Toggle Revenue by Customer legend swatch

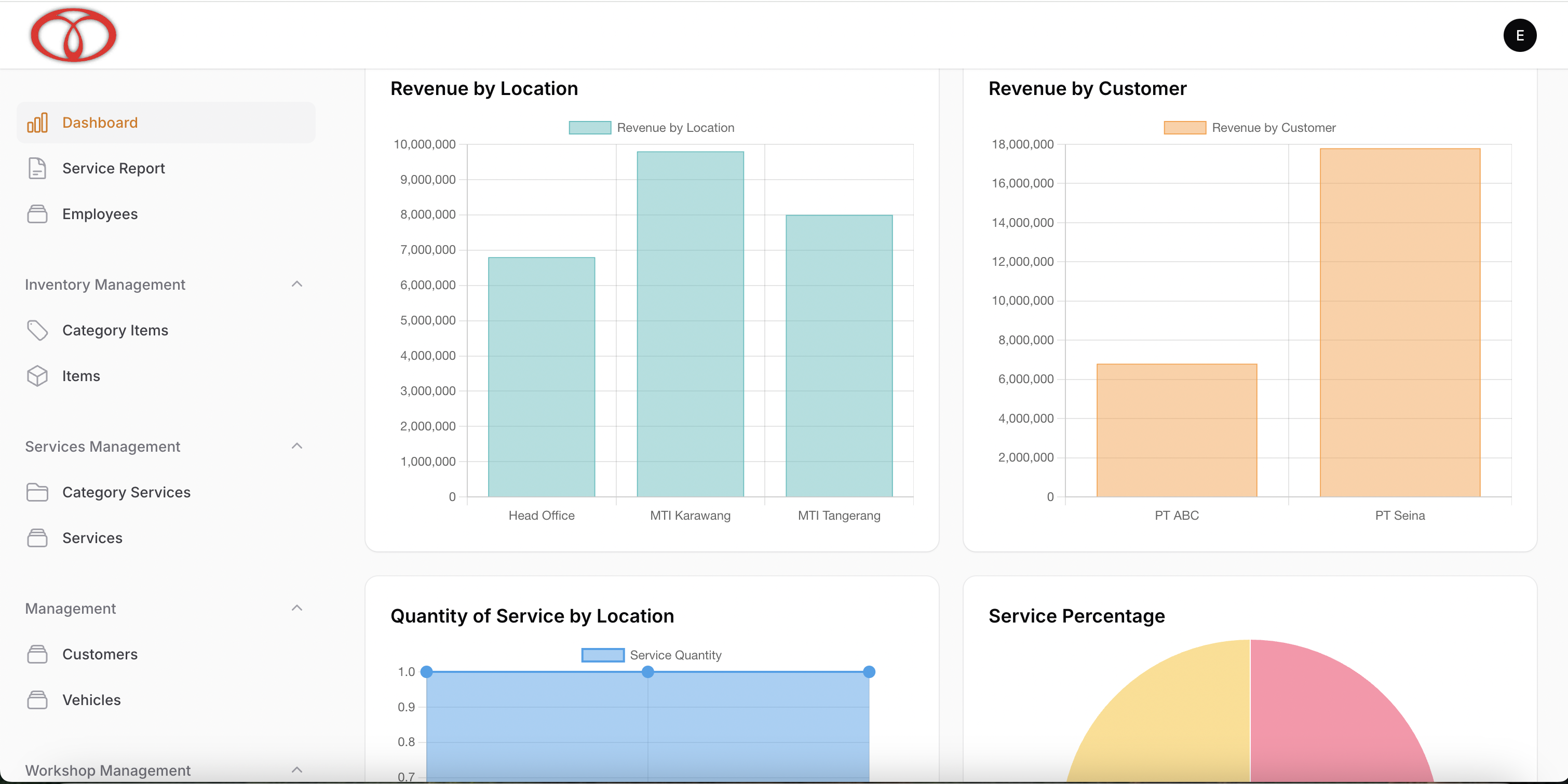tap(1184, 127)
